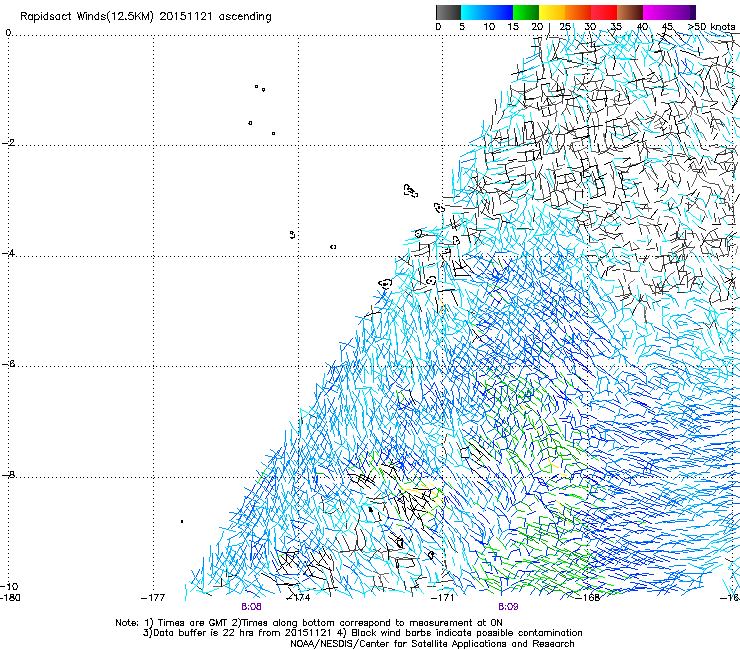The width and height of the screenshot is (740, 650).
Task: Click the legend value '45'
Action: [x=667, y=27]
